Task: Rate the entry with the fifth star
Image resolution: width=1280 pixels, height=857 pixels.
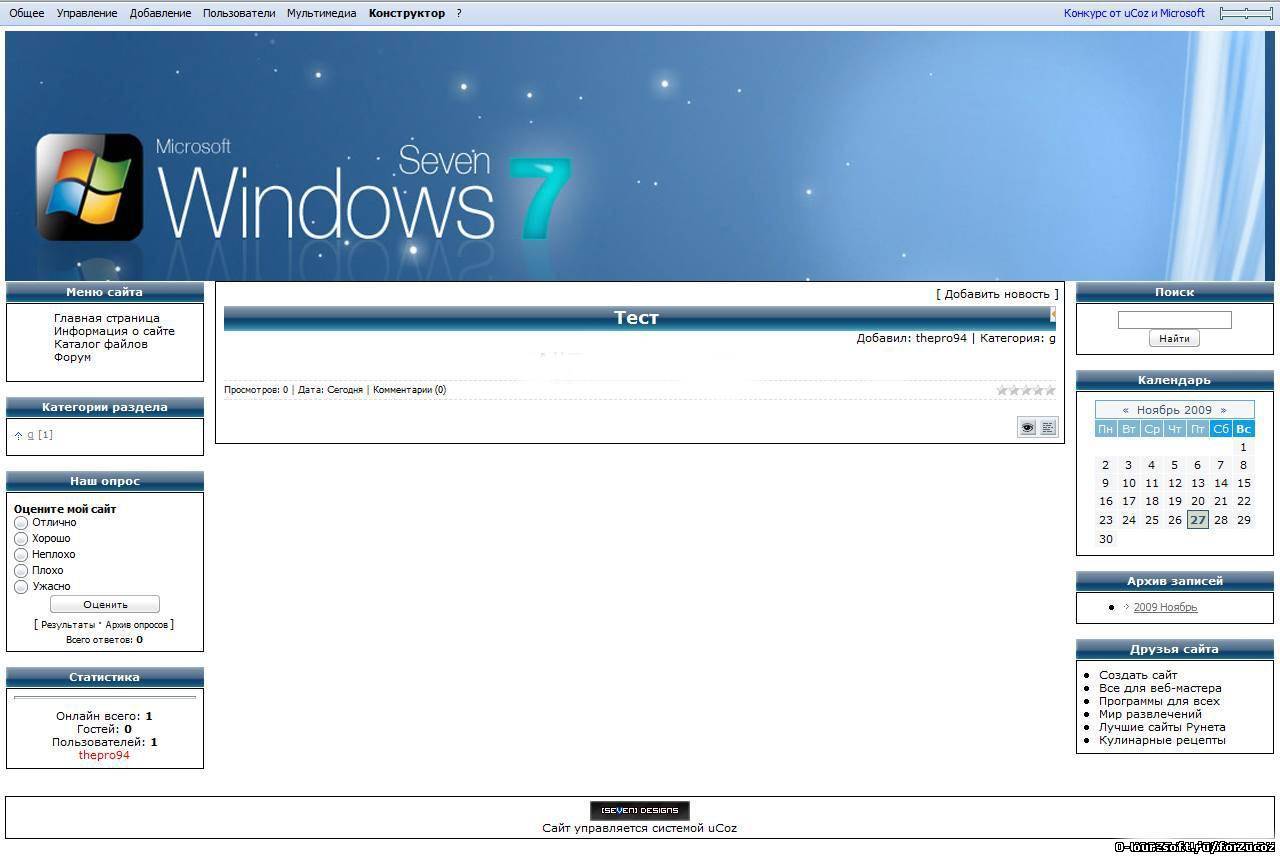Action: coord(1050,390)
